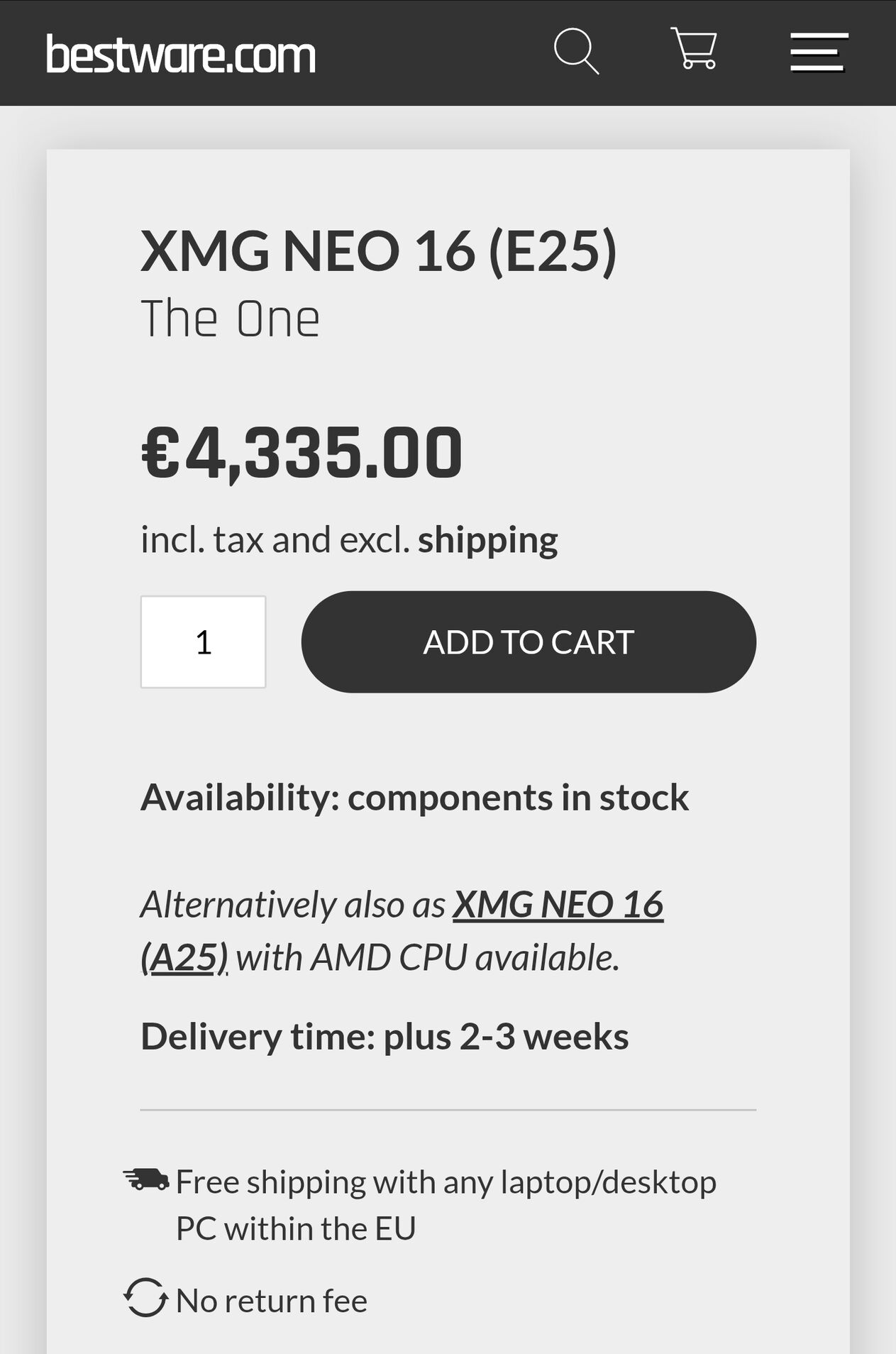Expand the hamburger navigation menu
Viewport: 896px width, 1354px height.
tap(819, 52)
